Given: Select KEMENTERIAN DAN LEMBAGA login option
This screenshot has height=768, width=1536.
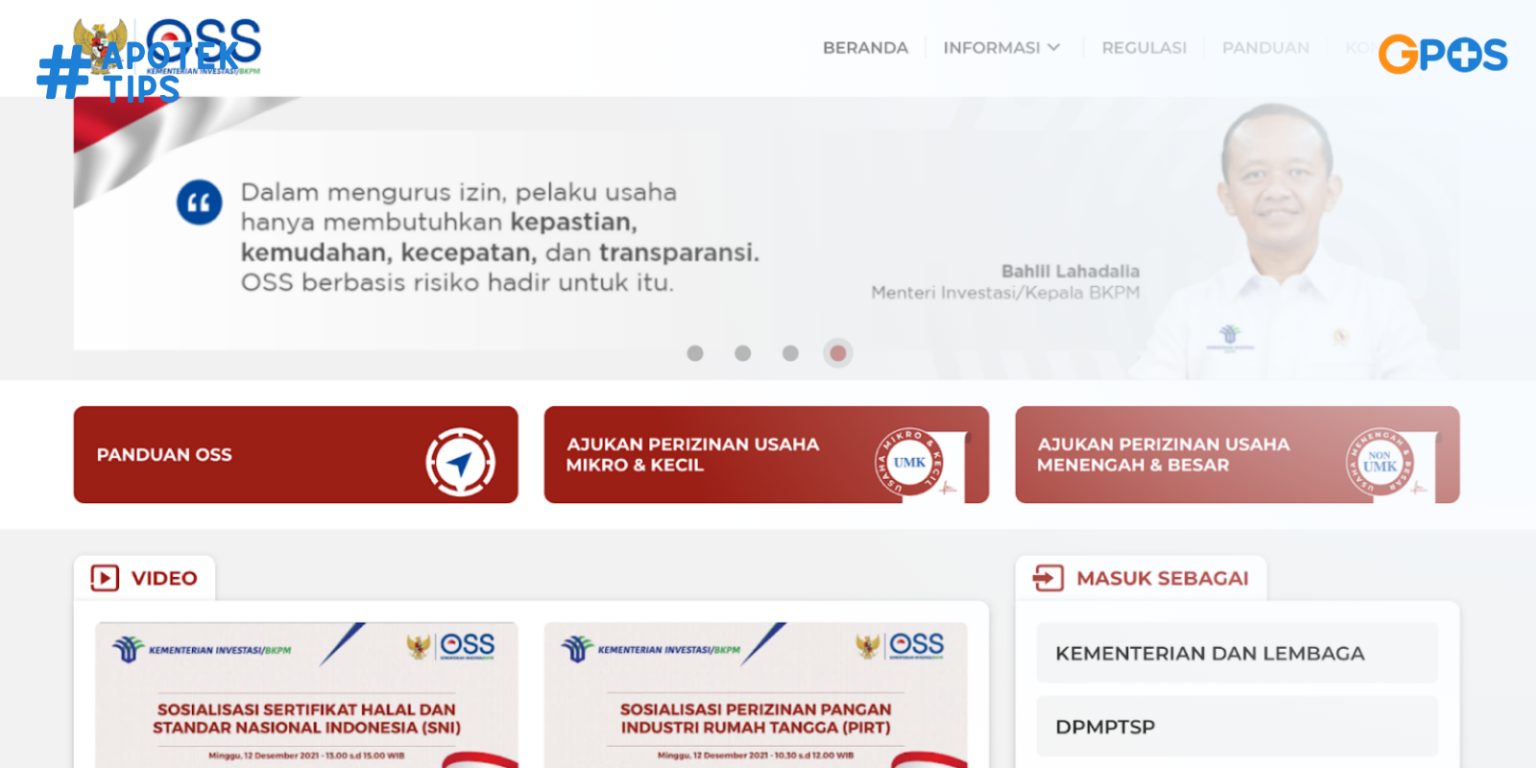Looking at the screenshot, I should coord(1237,652).
